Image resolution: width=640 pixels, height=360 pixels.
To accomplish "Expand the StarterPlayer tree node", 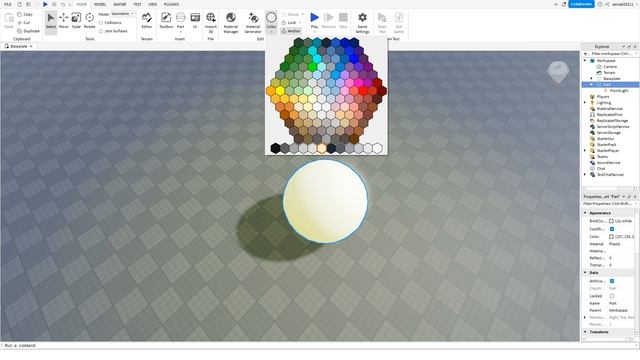I will tap(584, 151).
